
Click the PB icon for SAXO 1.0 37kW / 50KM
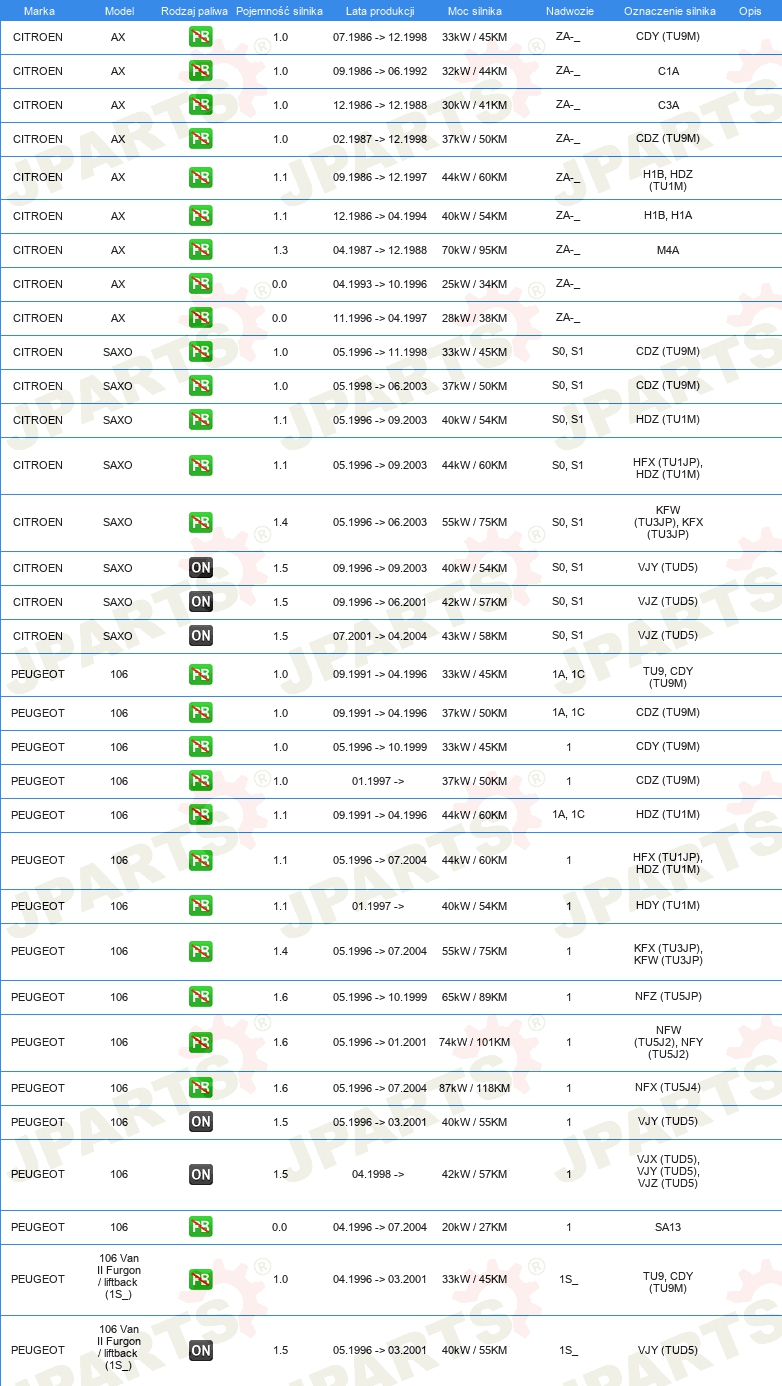pos(201,386)
